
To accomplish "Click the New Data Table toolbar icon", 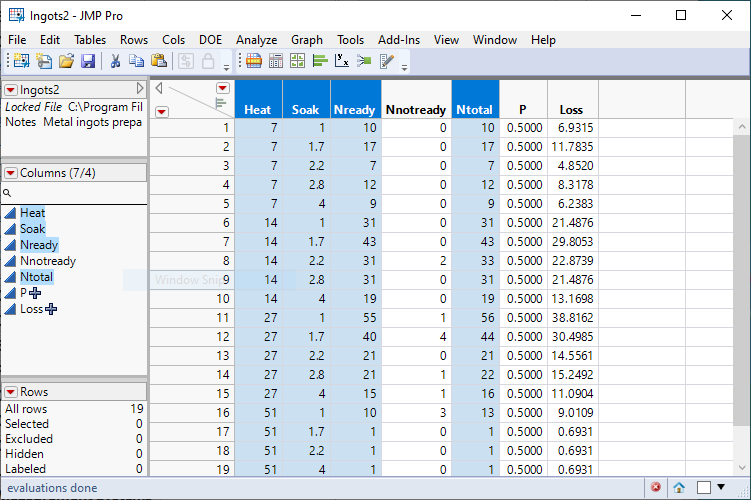I will [21, 61].
